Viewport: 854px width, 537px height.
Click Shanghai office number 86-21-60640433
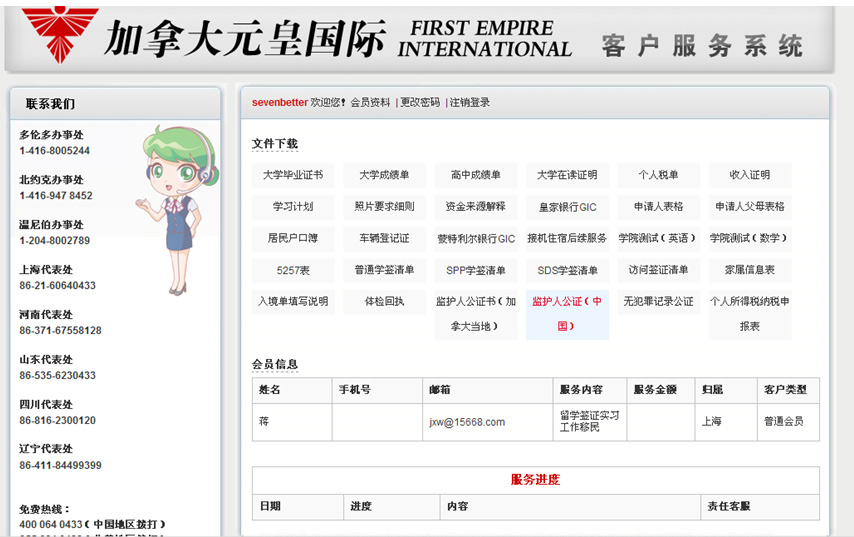pyautogui.click(x=57, y=285)
